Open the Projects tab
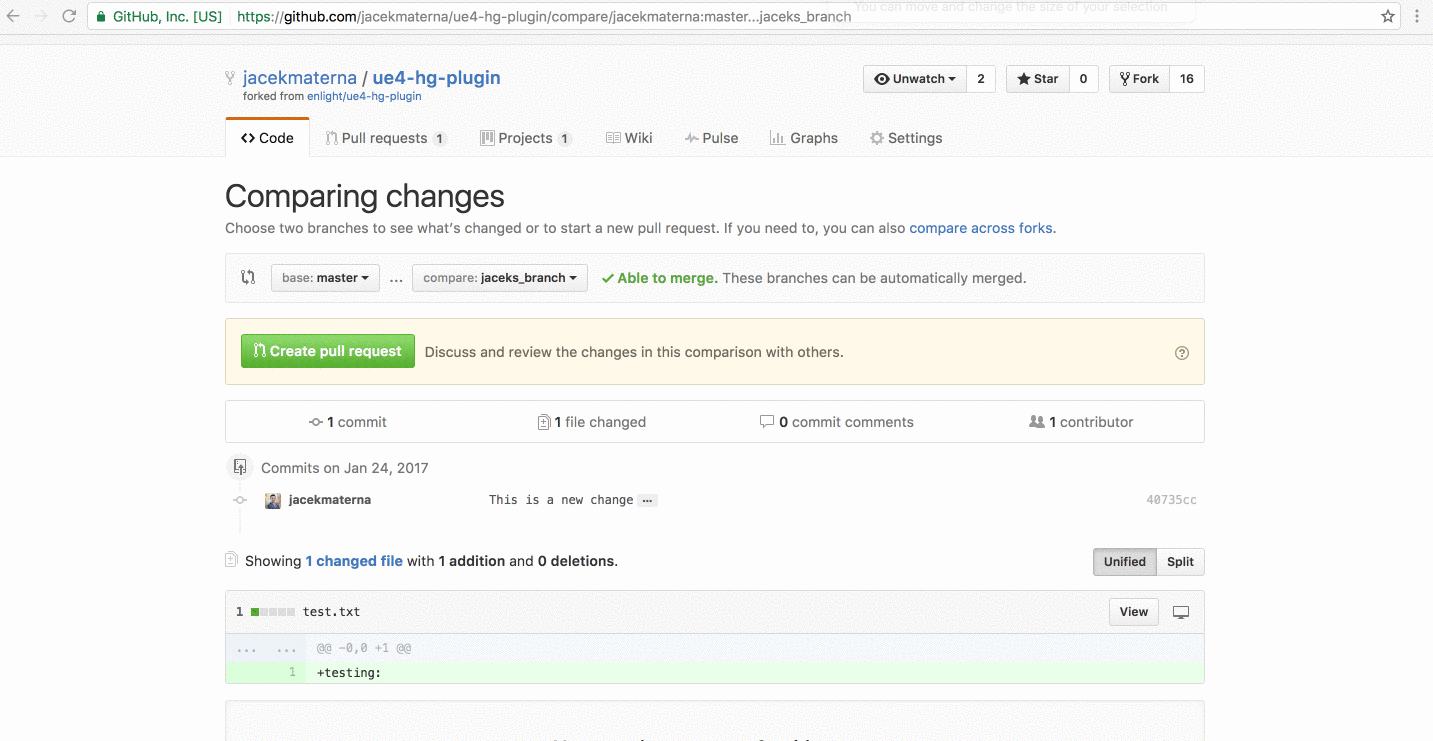 (526, 138)
